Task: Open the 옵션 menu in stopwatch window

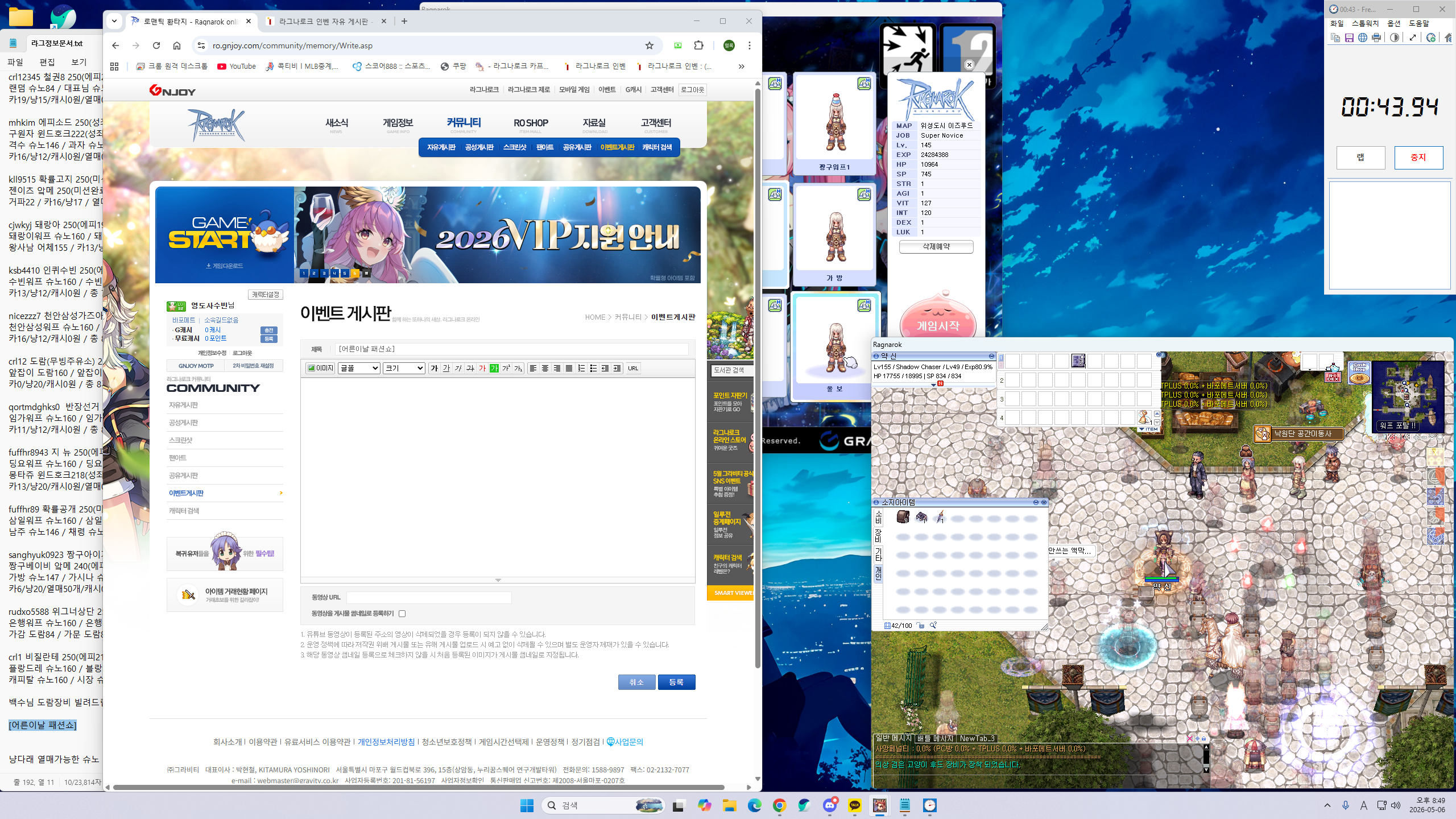Action: click(x=1393, y=23)
